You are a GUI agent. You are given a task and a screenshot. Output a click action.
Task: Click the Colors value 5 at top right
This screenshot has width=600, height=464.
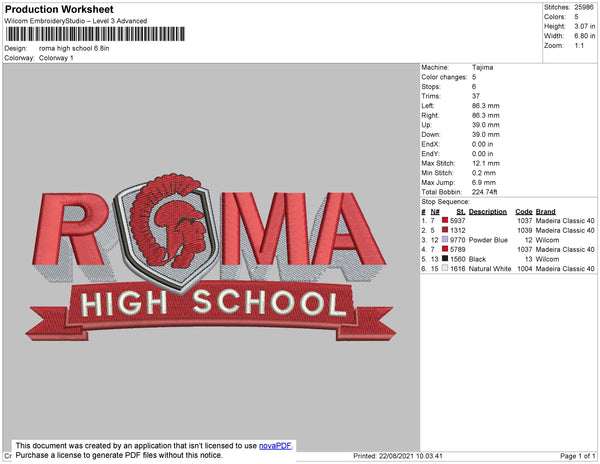click(x=576, y=17)
